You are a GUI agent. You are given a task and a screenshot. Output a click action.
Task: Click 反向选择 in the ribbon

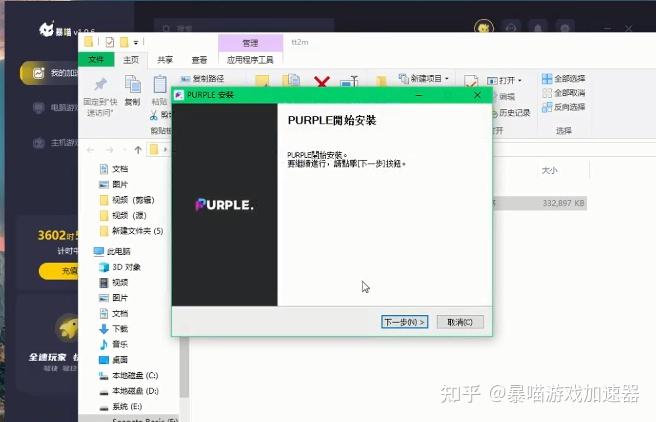point(564,107)
